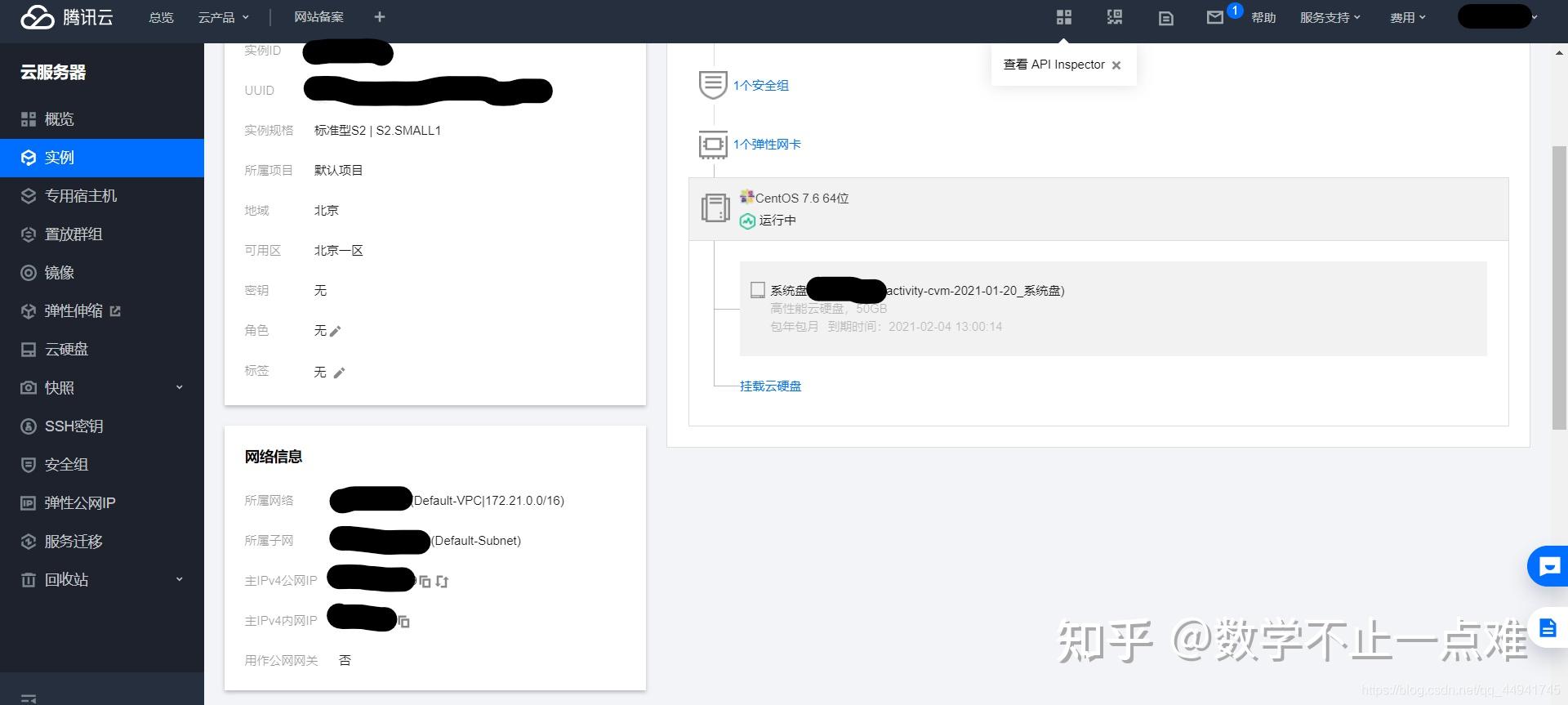Click the SSH密钥 key icon

click(29, 426)
